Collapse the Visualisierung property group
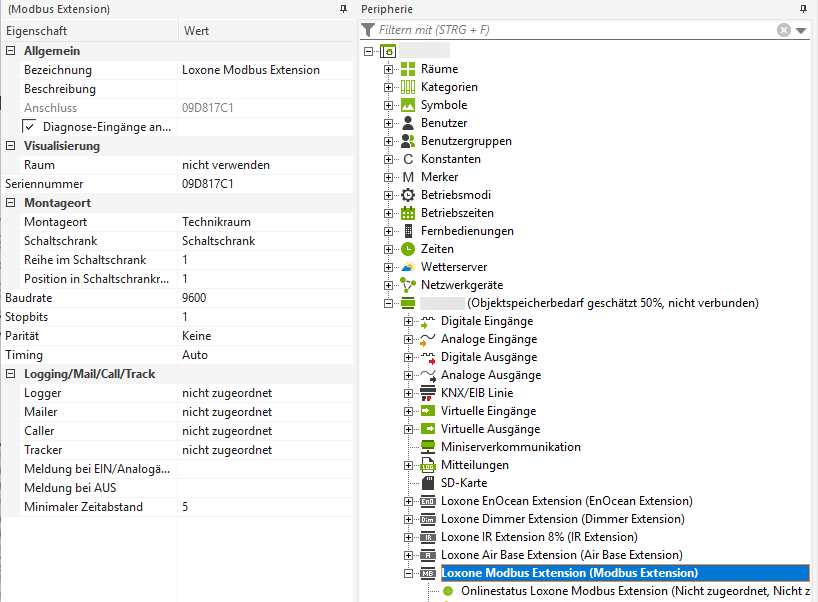Image resolution: width=818 pixels, height=602 pixels. (10, 146)
